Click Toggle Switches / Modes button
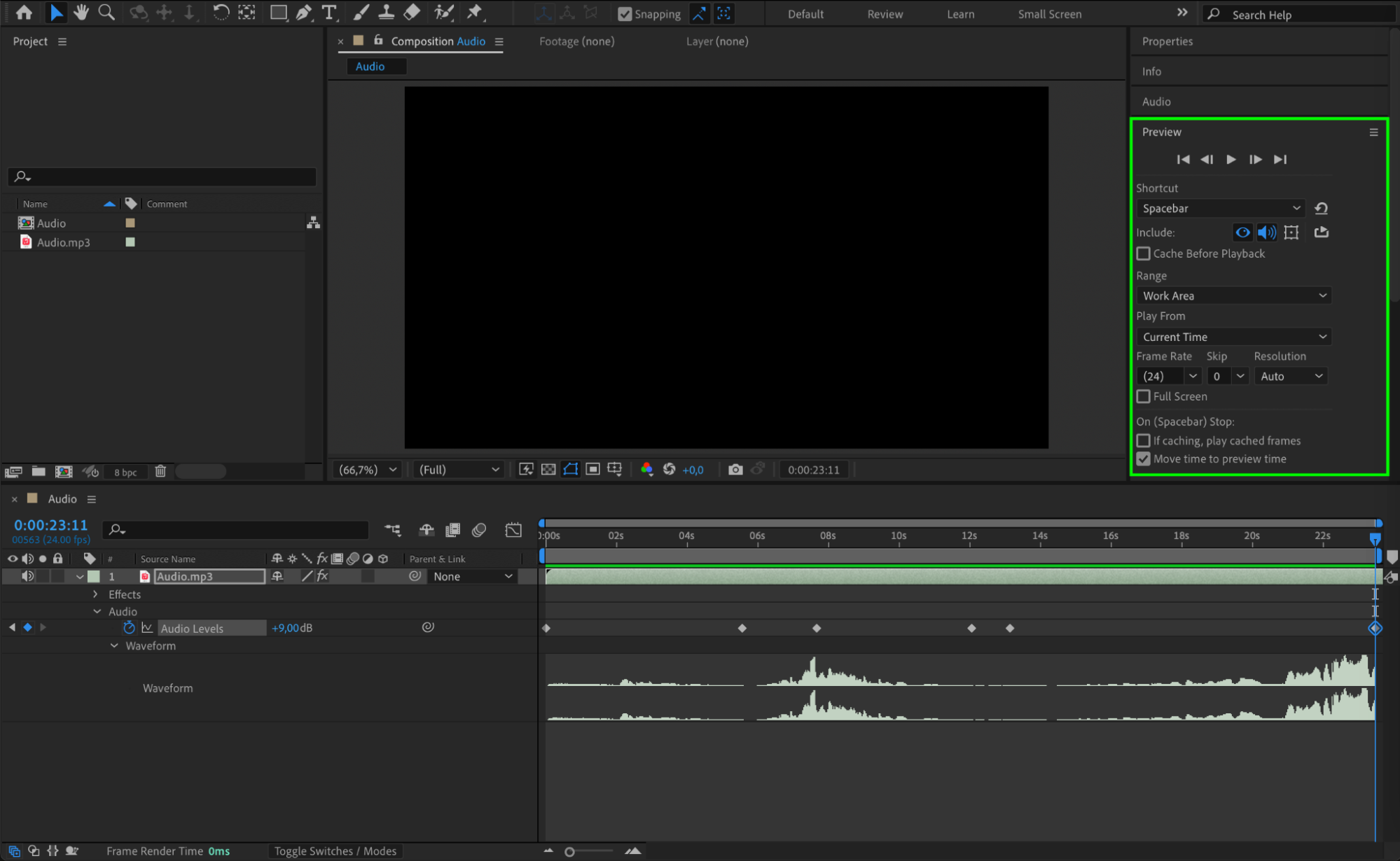The image size is (1400, 861). [x=335, y=851]
